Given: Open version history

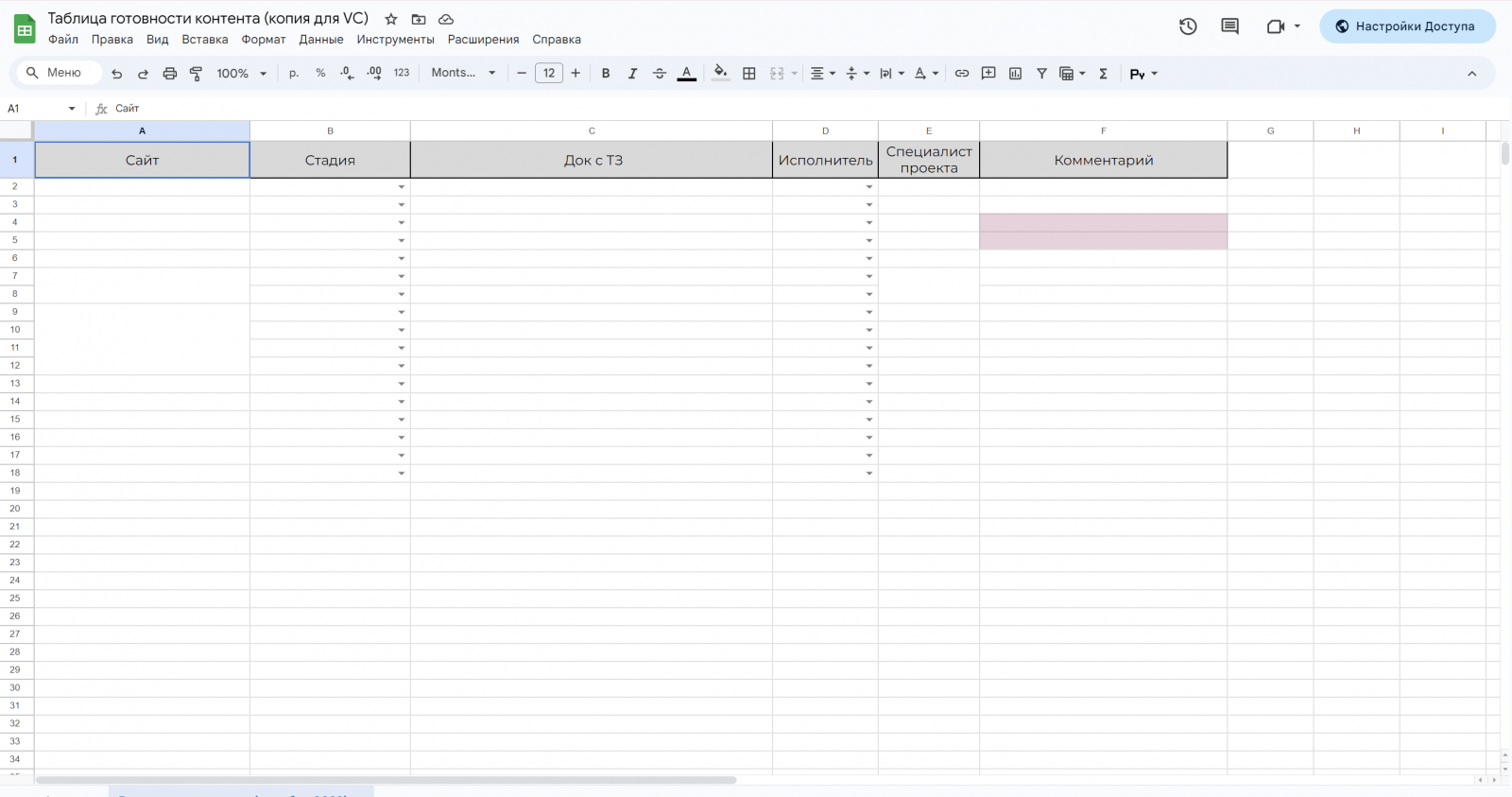Looking at the screenshot, I should [x=1188, y=26].
